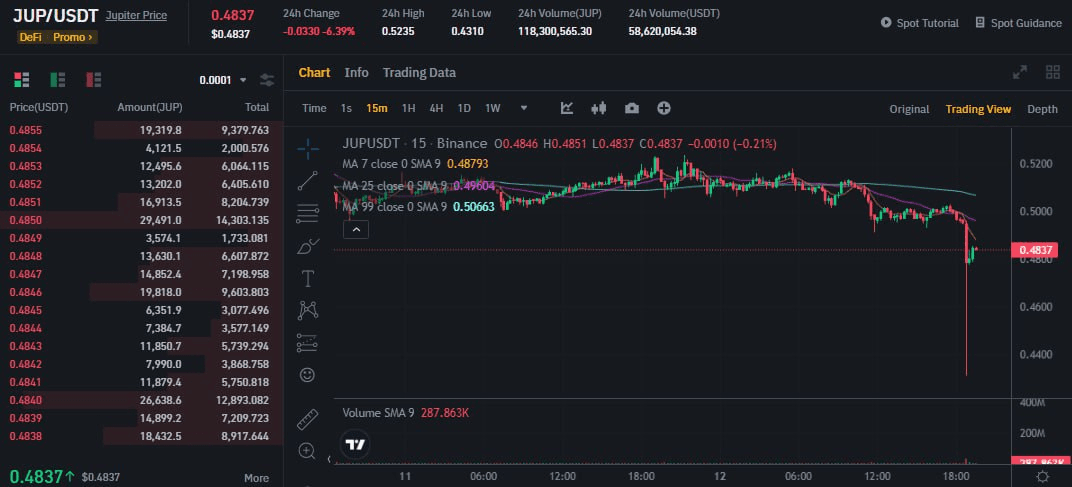Viewport: 1072px width, 487px height.
Task: Switch chart view to Trading View
Action: [978, 109]
